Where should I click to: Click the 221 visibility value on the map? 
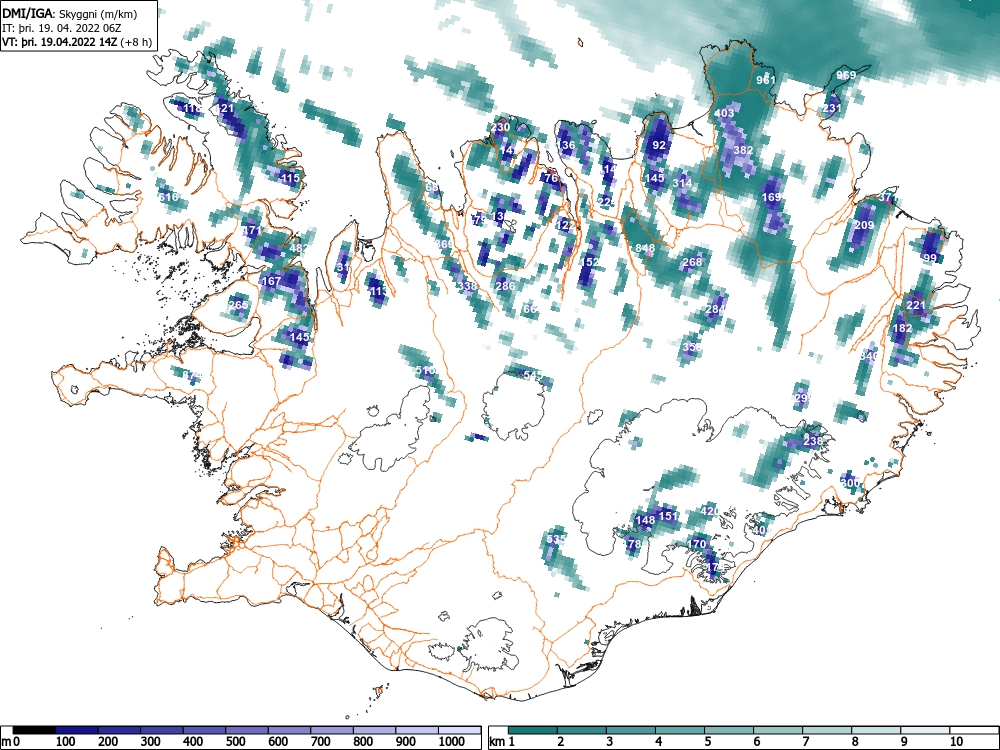916,305
